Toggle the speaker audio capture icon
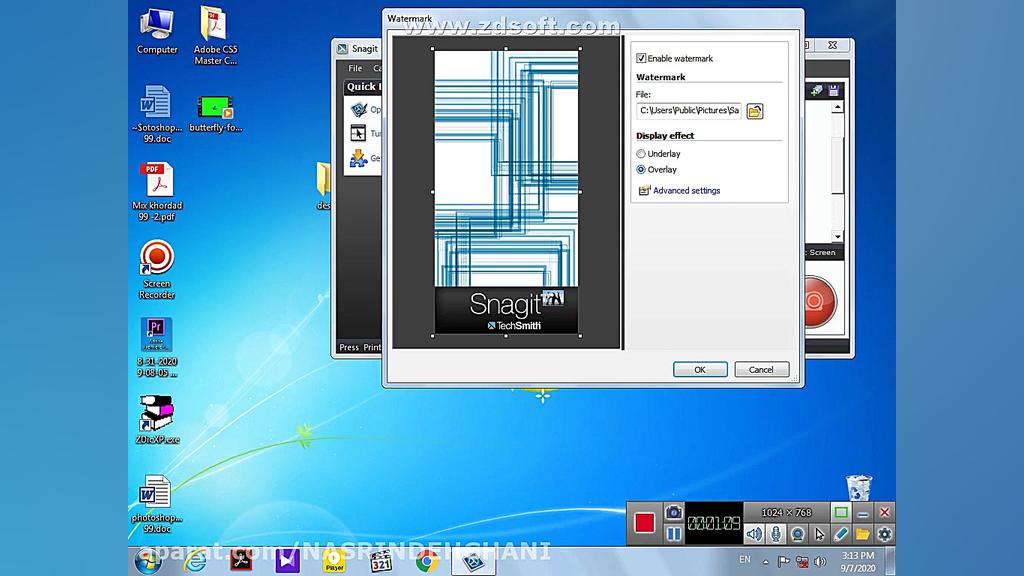Image resolution: width=1024 pixels, height=576 pixels. point(754,534)
